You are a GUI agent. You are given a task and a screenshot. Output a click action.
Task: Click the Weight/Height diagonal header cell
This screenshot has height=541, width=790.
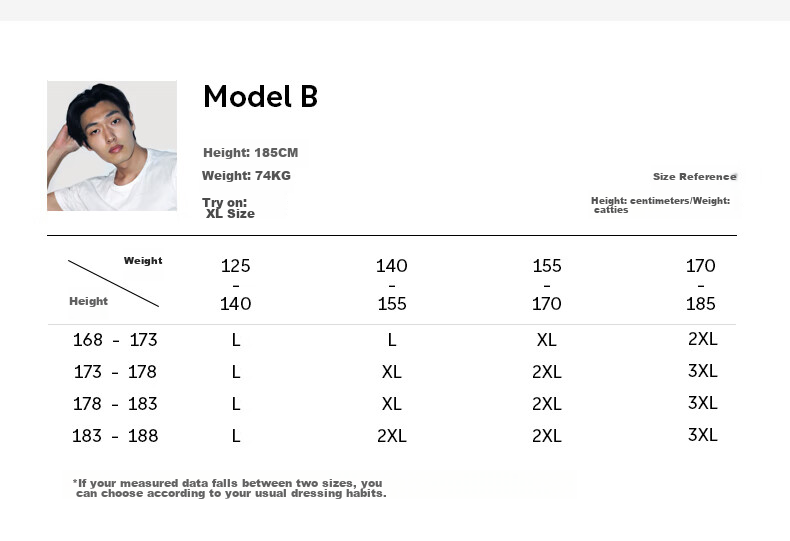pyautogui.click(x=115, y=282)
